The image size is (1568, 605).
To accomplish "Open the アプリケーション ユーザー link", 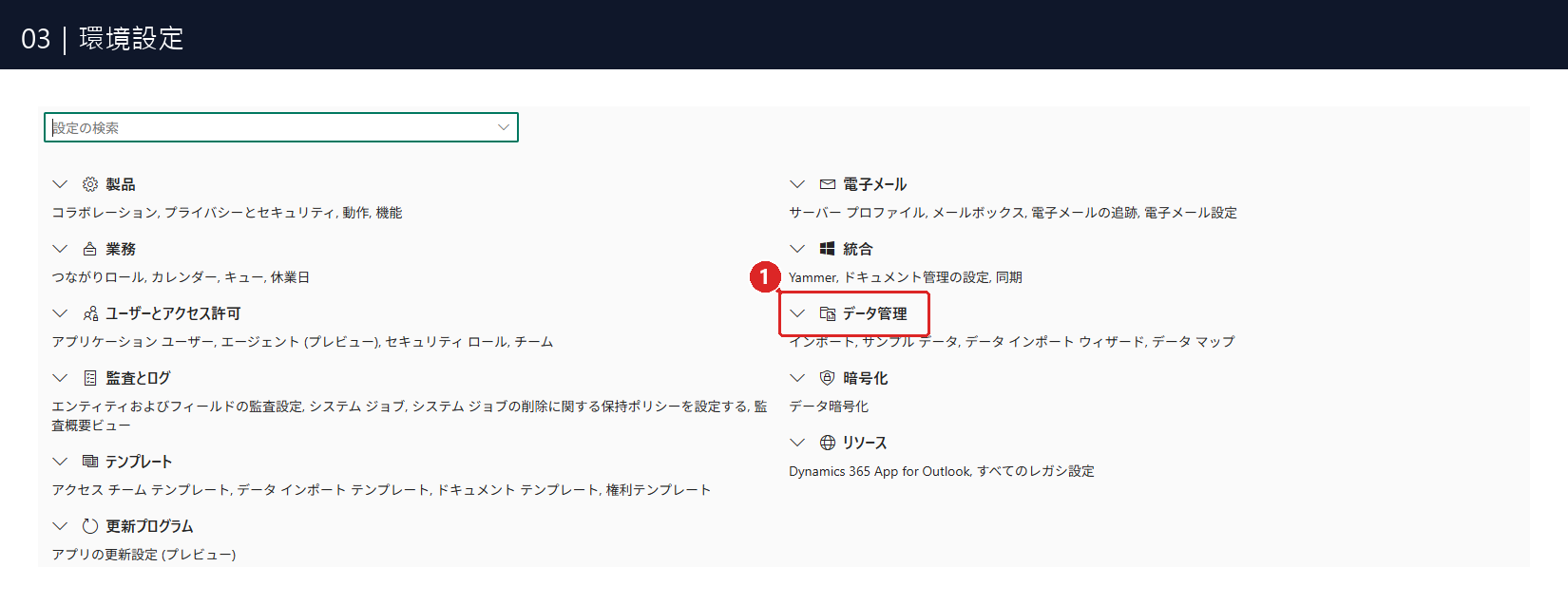I will (132, 342).
